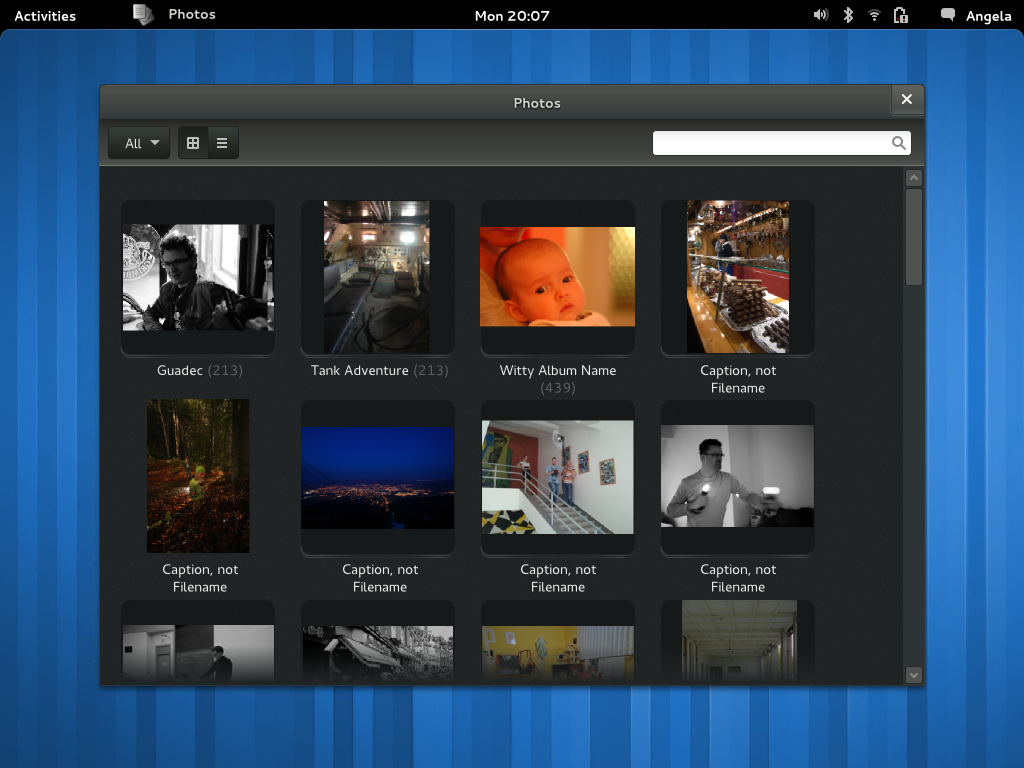
Task: Open the Tank Adventure album
Action: click(x=377, y=276)
